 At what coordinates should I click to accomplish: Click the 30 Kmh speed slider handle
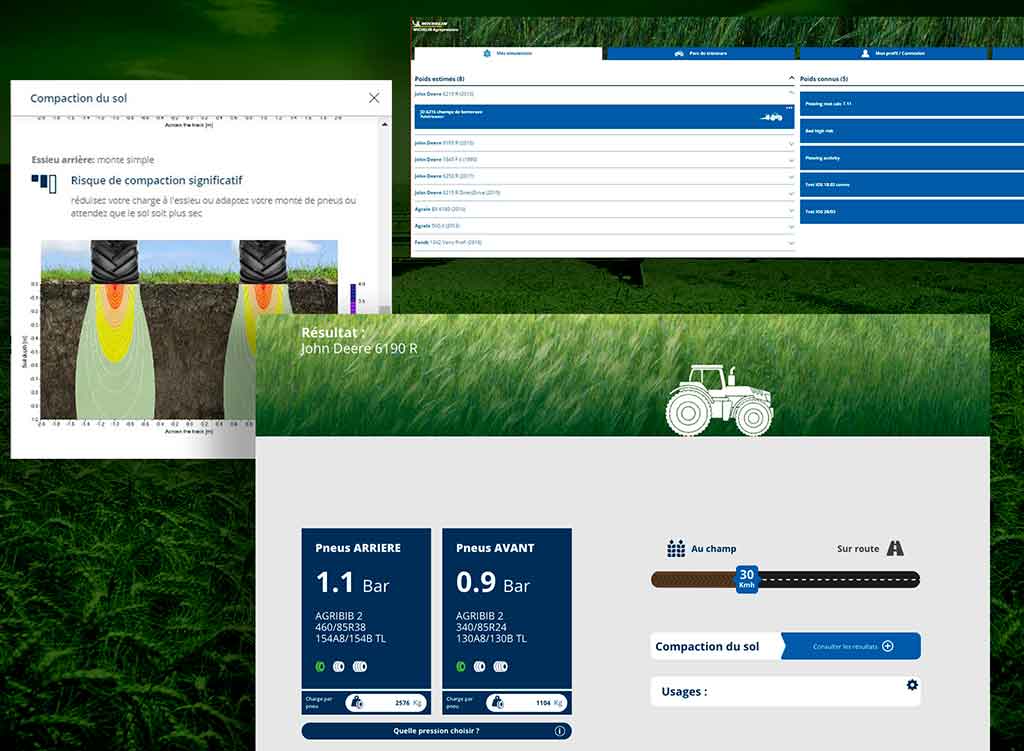coord(746,579)
